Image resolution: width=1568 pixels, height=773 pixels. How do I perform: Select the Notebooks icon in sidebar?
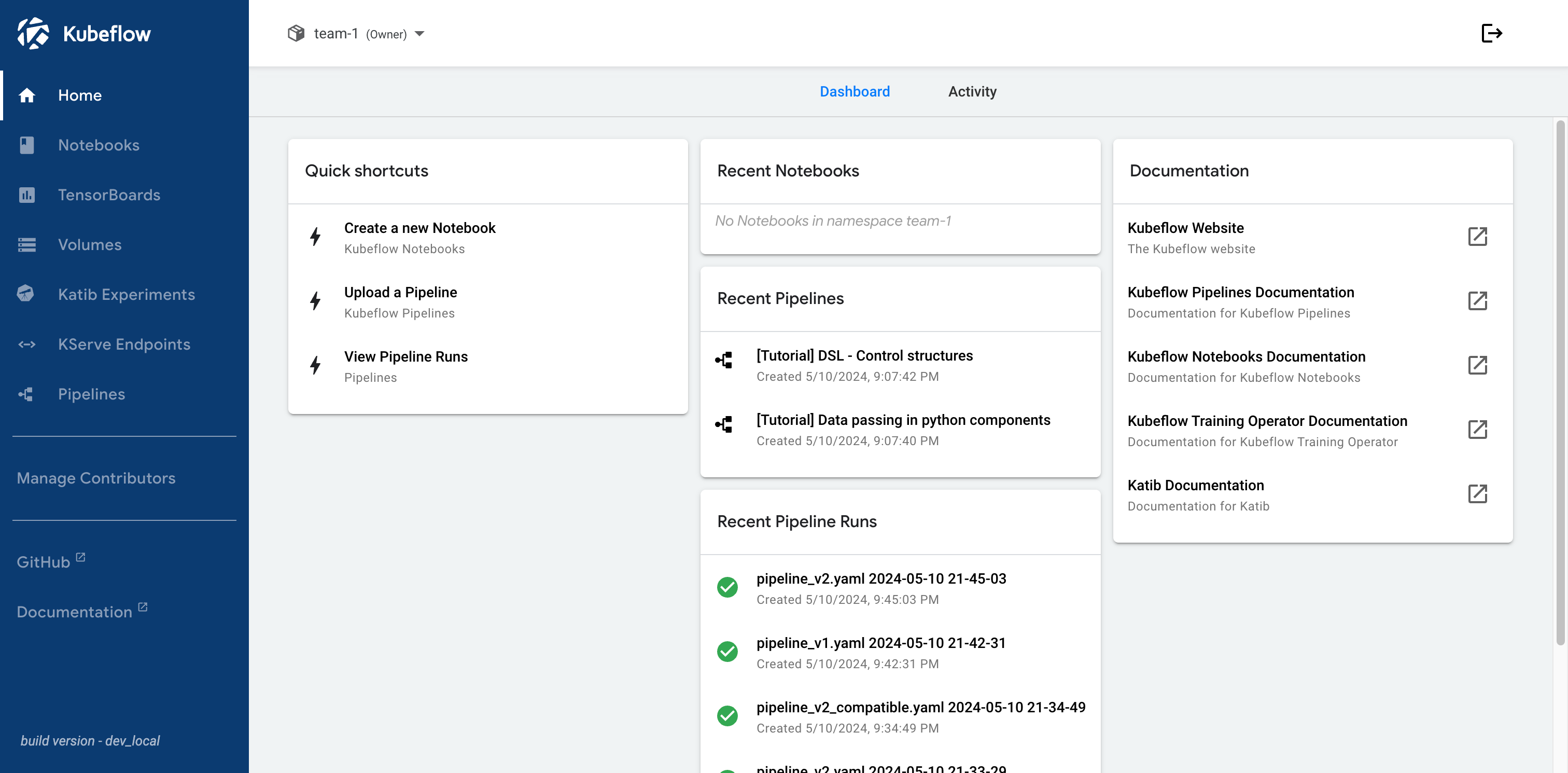click(27, 145)
